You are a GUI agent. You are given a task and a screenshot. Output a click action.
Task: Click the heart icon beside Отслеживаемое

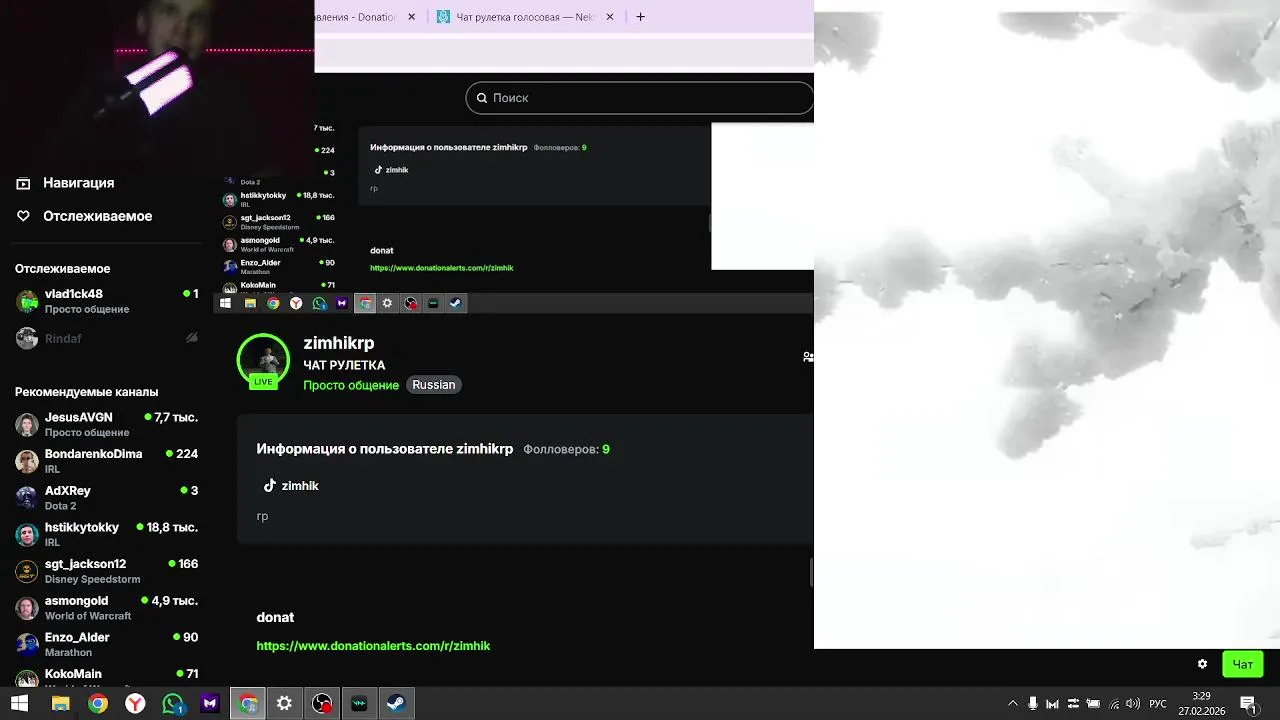[x=24, y=216]
